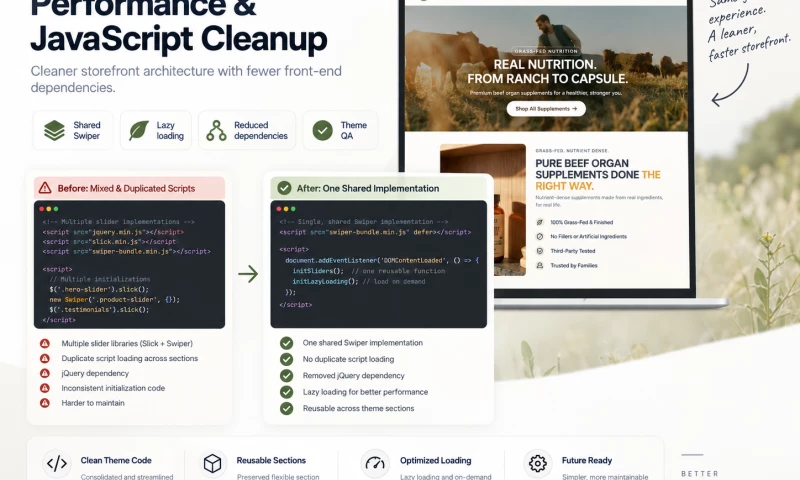This screenshot has width=800, height=480.
Task: Click warning icon beside Duplicate script loading
Action: click(x=45, y=358)
